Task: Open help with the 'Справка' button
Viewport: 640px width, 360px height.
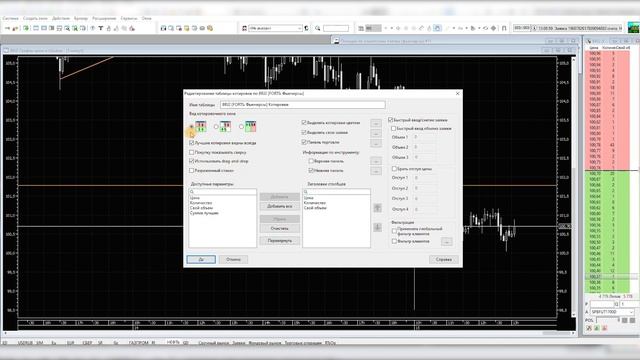Action: tap(444, 260)
